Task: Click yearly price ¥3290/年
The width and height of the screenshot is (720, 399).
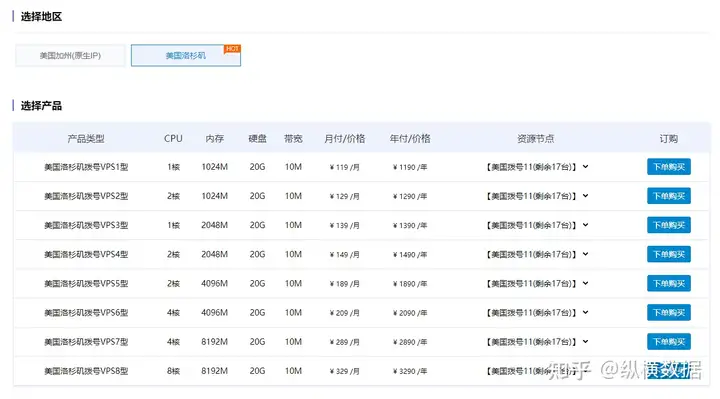Action: tap(410, 371)
